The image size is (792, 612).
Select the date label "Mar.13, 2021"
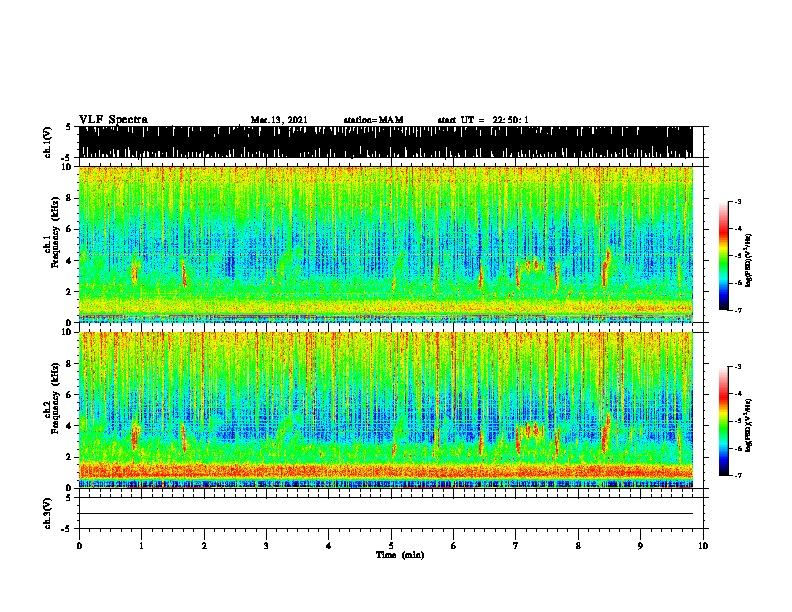point(279,120)
